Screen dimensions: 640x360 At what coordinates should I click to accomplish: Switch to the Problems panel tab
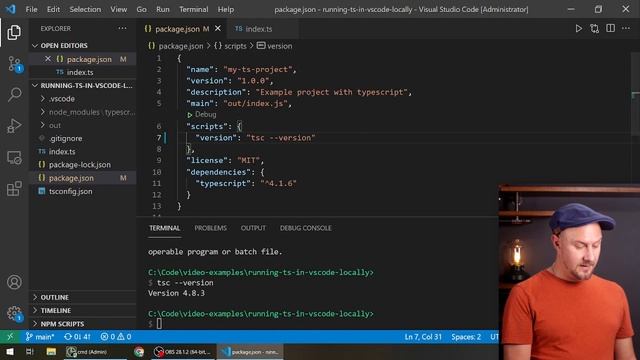click(210, 228)
